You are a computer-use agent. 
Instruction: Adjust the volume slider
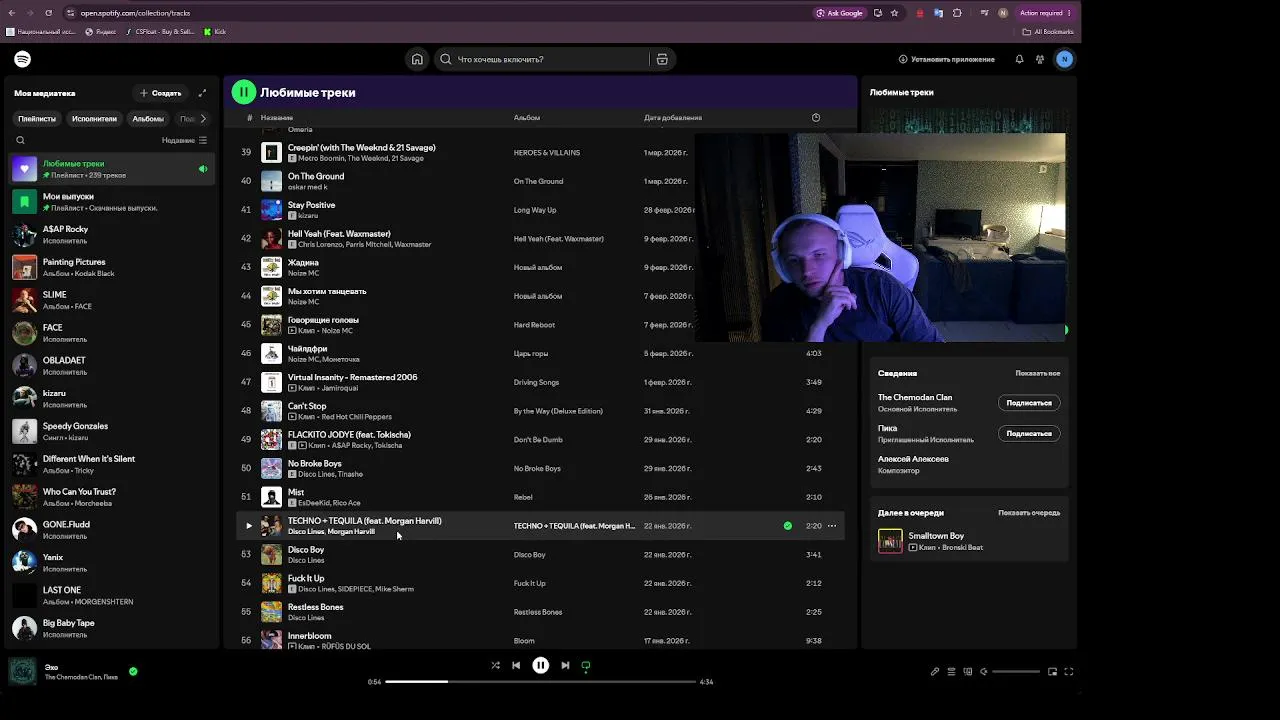[1015, 672]
